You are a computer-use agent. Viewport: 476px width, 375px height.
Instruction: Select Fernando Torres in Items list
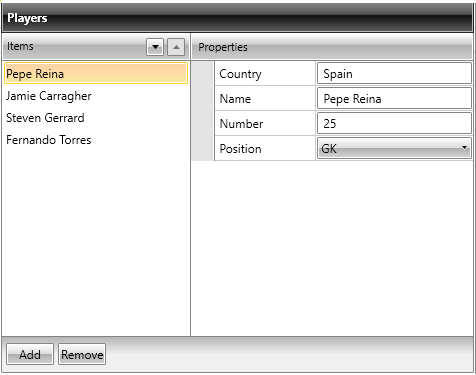(96, 140)
